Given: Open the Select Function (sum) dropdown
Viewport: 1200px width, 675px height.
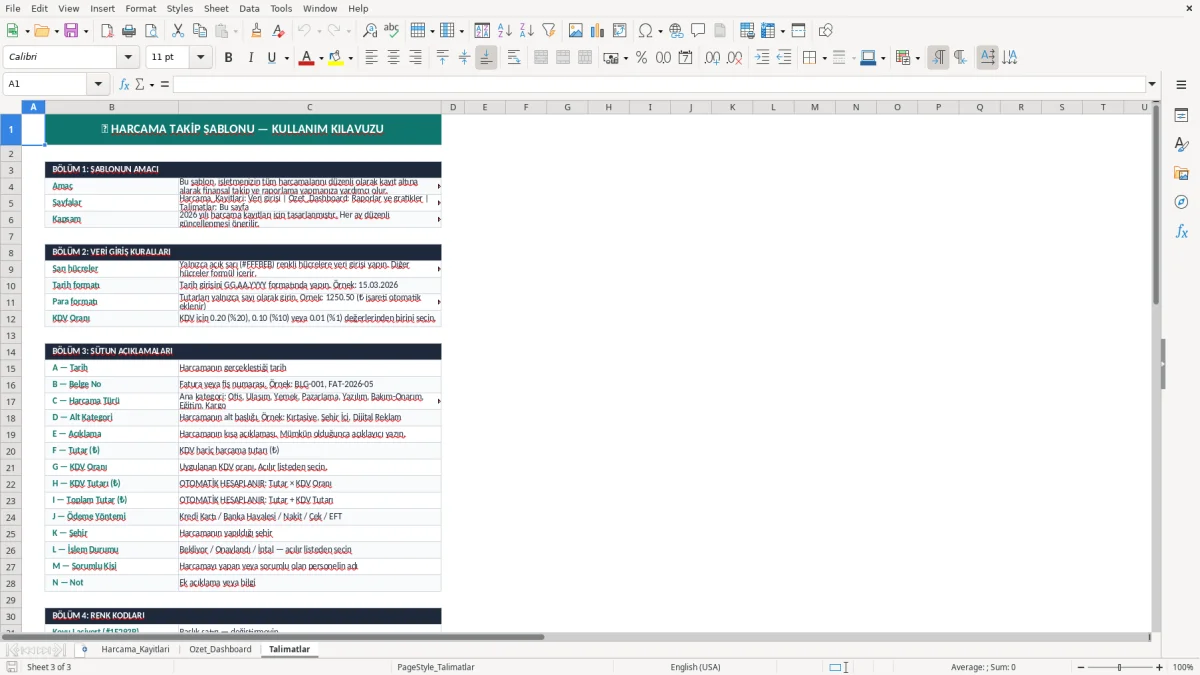Looking at the screenshot, I should coord(152,84).
